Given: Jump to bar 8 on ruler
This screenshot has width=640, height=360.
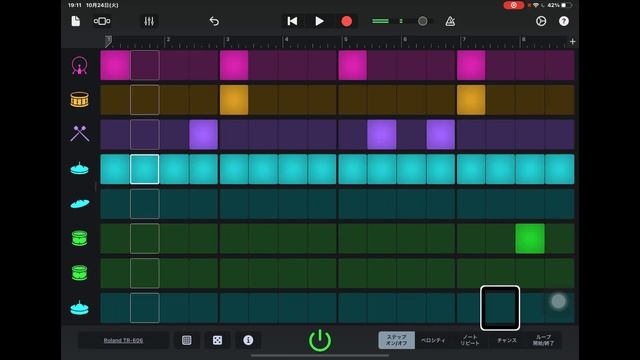Looking at the screenshot, I should [523, 40].
